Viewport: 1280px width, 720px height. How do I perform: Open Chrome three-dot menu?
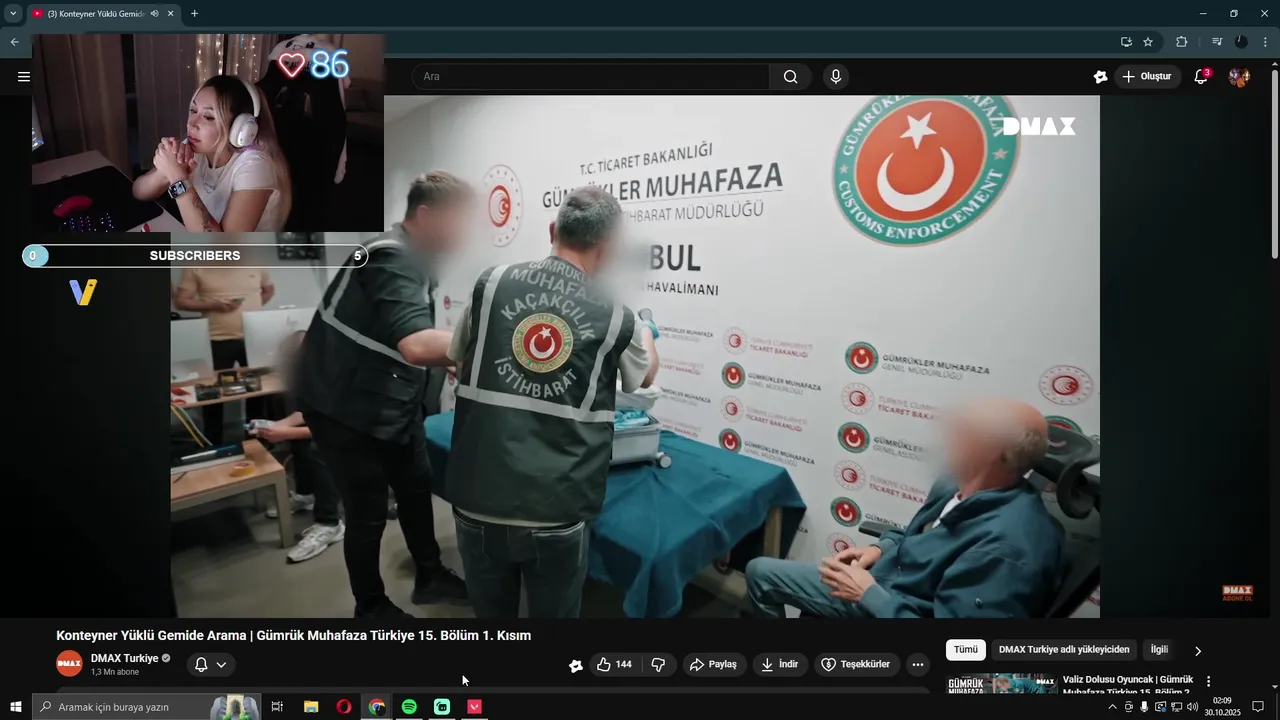pos(1265,42)
